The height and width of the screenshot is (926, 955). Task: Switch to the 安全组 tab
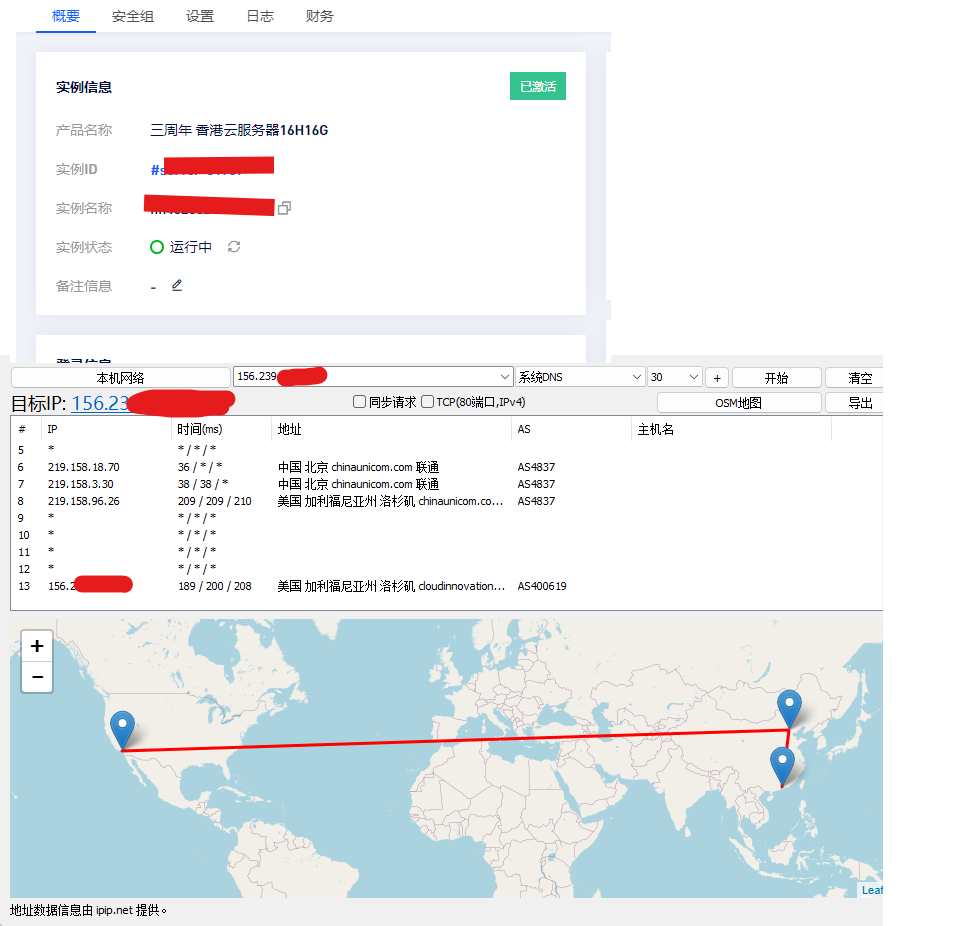click(133, 17)
